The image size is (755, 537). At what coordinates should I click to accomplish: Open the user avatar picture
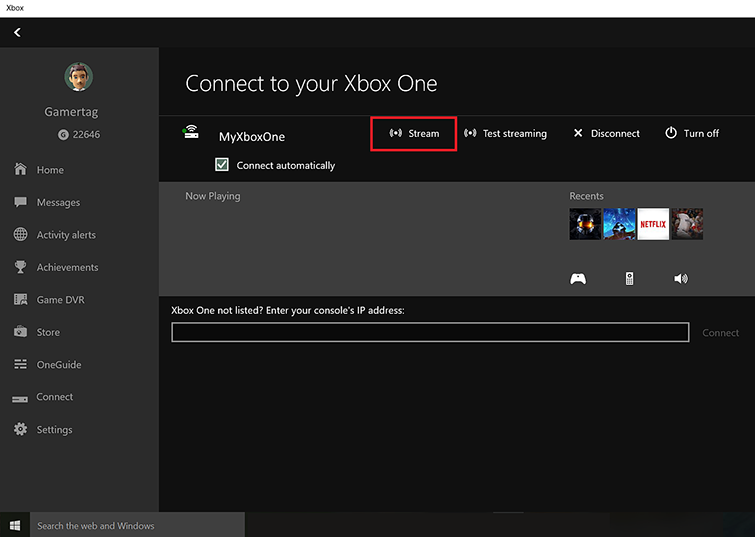[x=79, y=77]
